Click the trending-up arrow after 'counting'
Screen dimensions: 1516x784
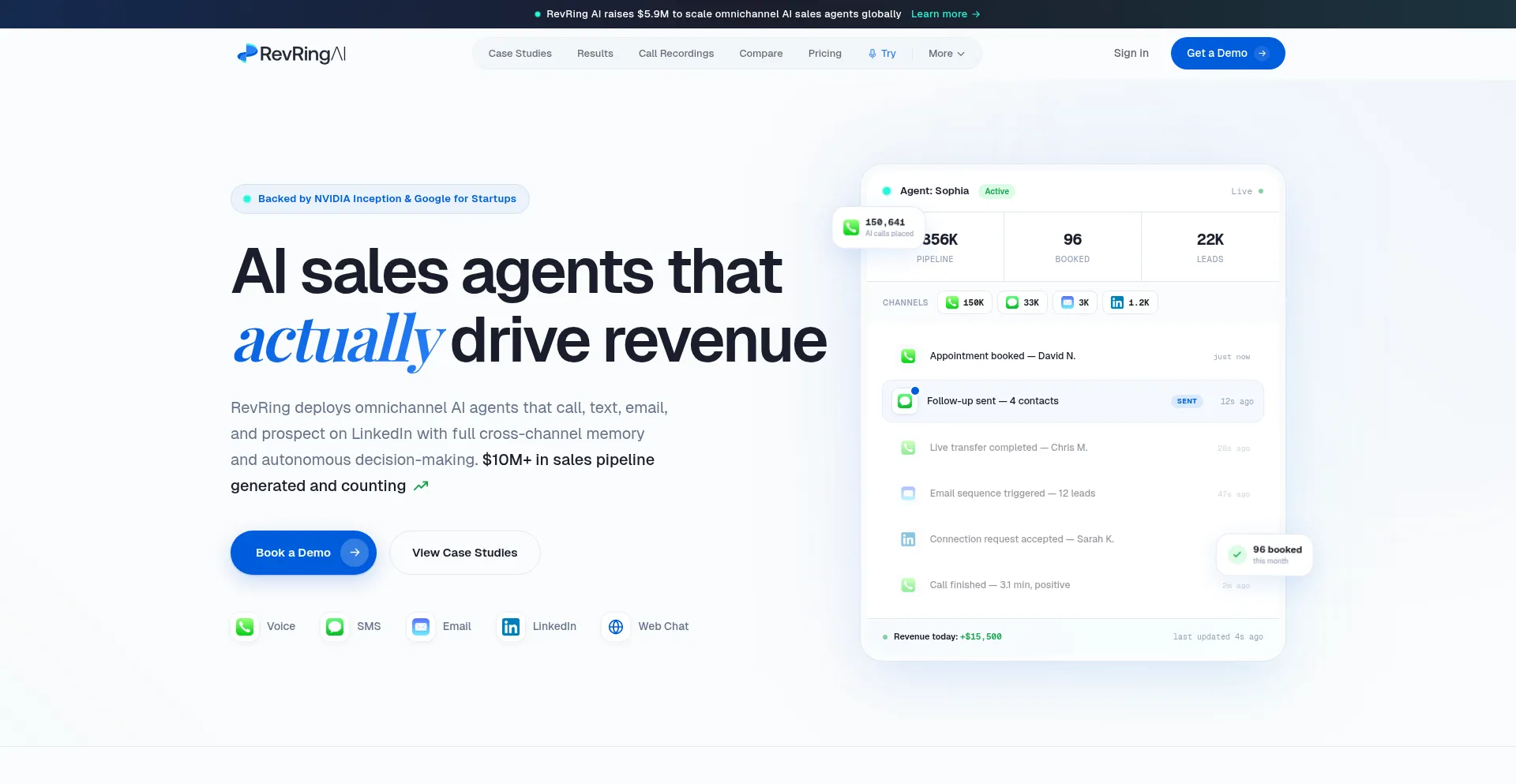click(421, 486)
